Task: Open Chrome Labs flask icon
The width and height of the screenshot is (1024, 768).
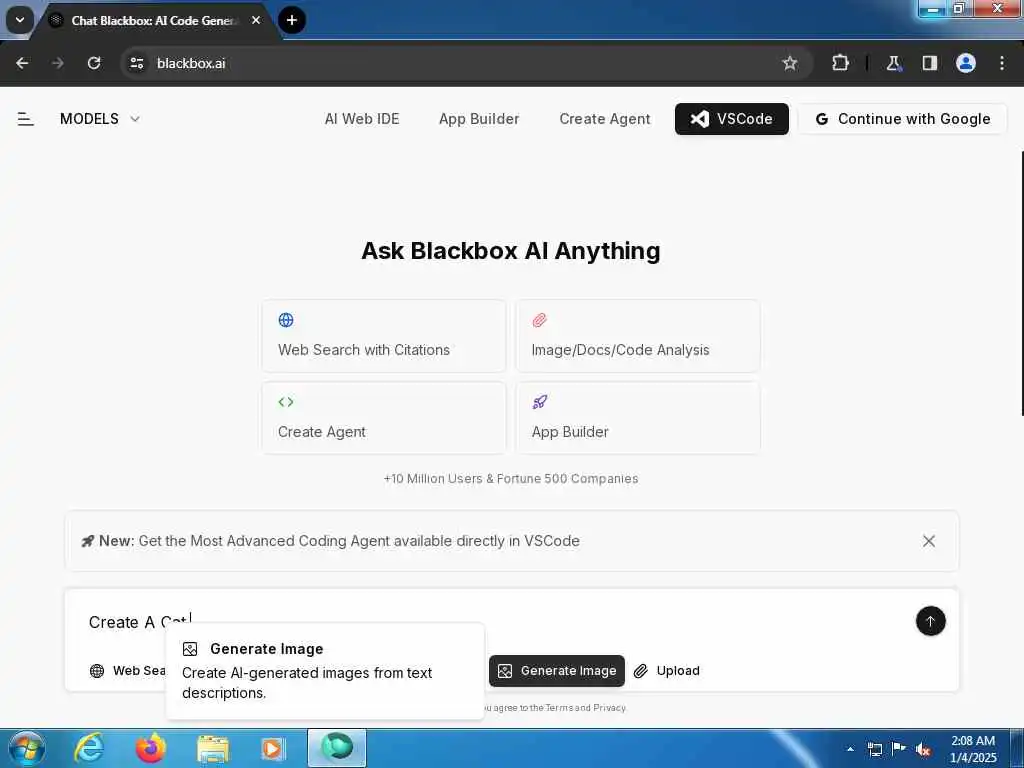Action: click(x=893, y=63)
